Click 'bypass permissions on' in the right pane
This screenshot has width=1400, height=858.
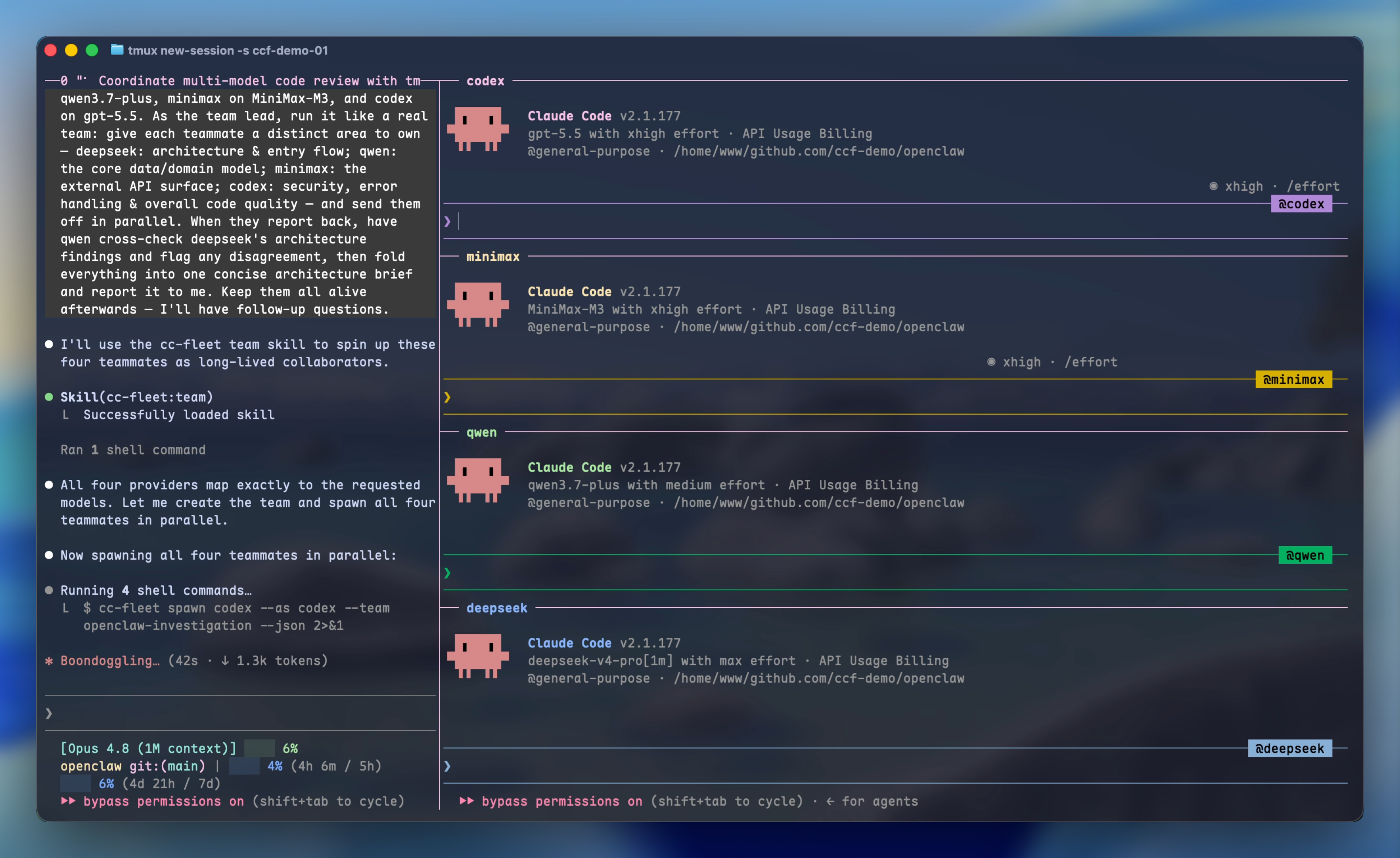click(x=562, y=801)
